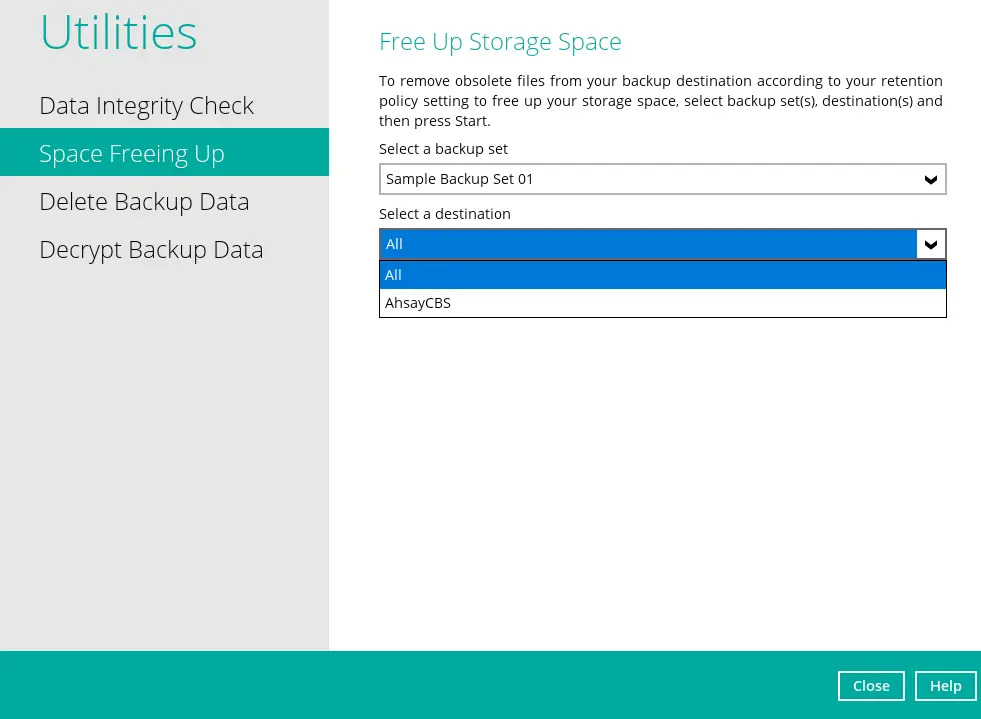Open the Data Integrity Check utility
Viewport: 981px width, 719px height.
(x=146, y=106)
